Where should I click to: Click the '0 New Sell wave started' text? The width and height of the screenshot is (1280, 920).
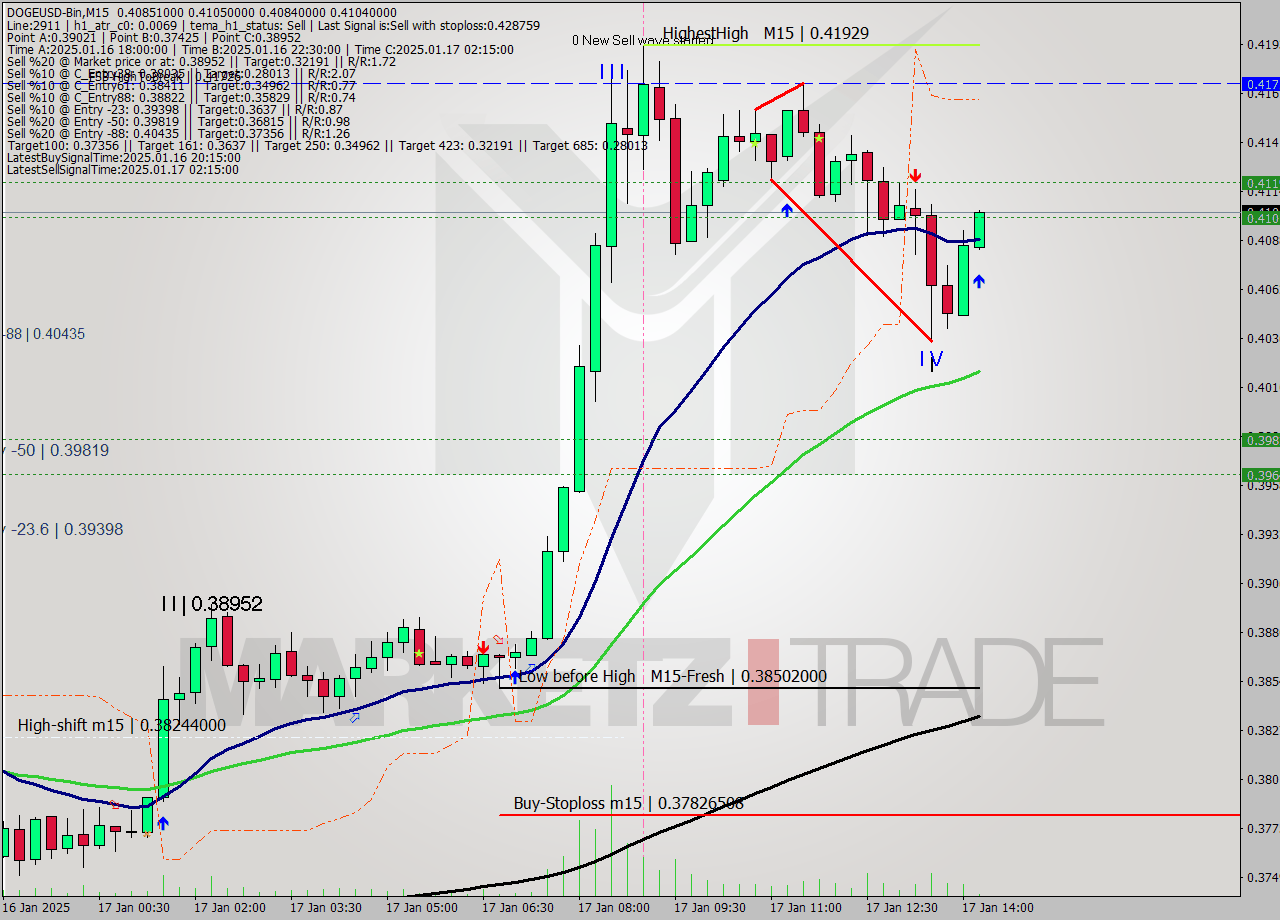pyautogui.click(x=642, y=41)
